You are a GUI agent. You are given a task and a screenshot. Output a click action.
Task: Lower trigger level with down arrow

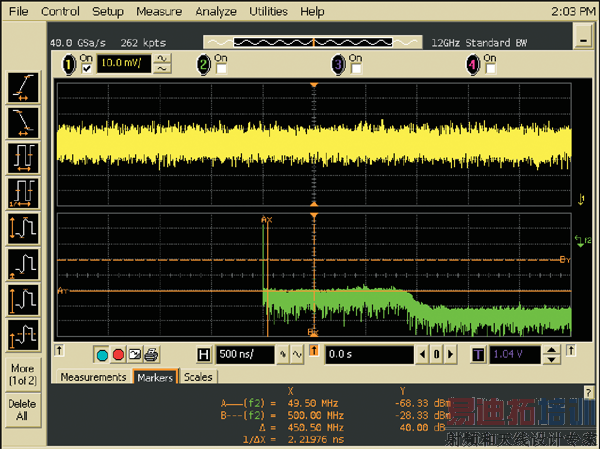(551, 359)
